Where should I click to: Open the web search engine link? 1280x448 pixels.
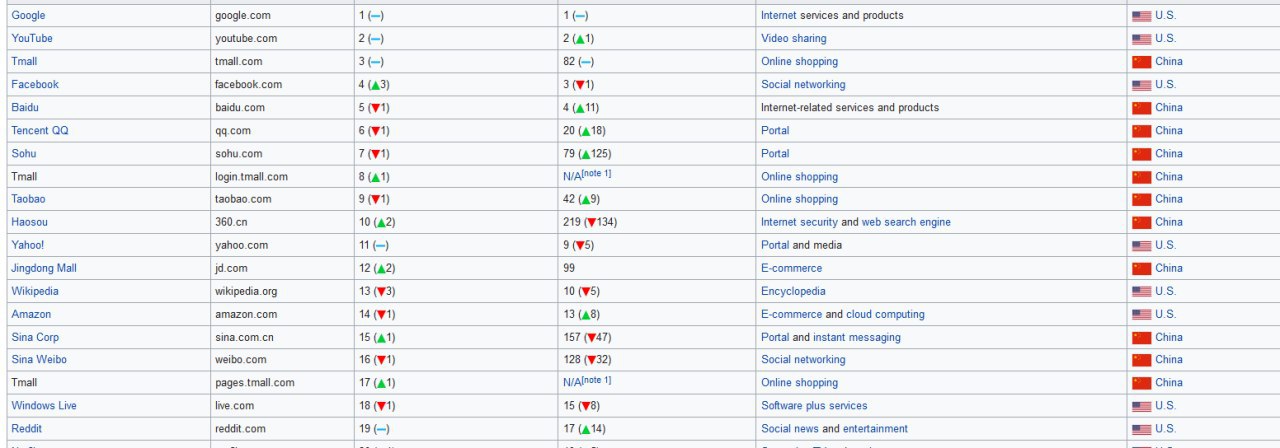pos(906,223)
